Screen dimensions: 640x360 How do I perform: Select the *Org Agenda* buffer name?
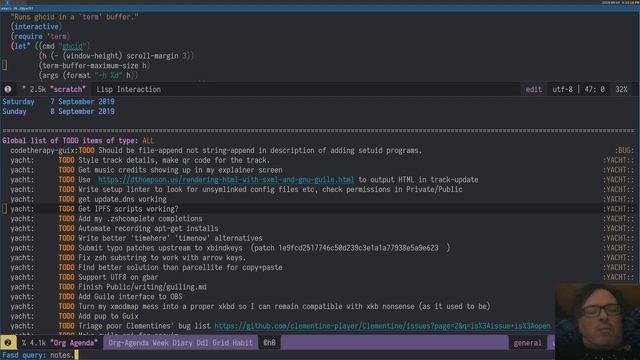coord(74,343)
